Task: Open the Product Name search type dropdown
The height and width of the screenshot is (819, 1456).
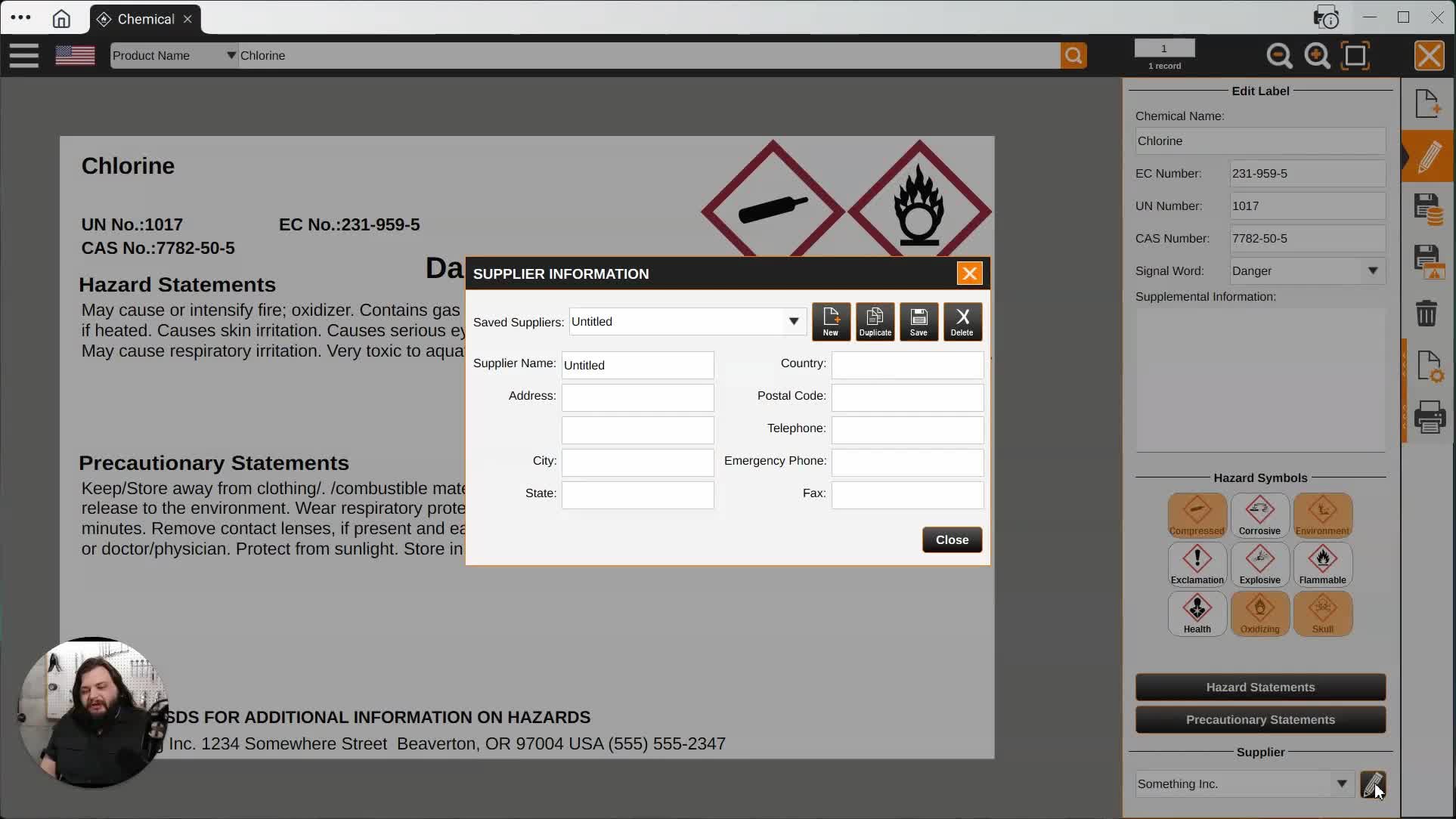Action: [x=174, y=55]
